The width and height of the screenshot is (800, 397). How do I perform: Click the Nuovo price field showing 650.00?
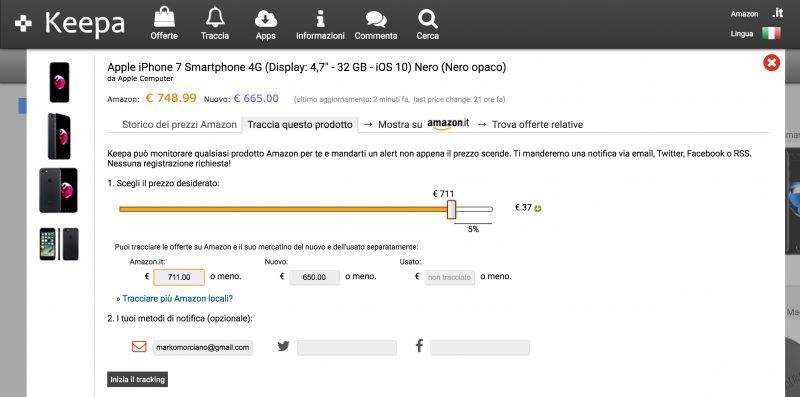click(x=314, y=277)
